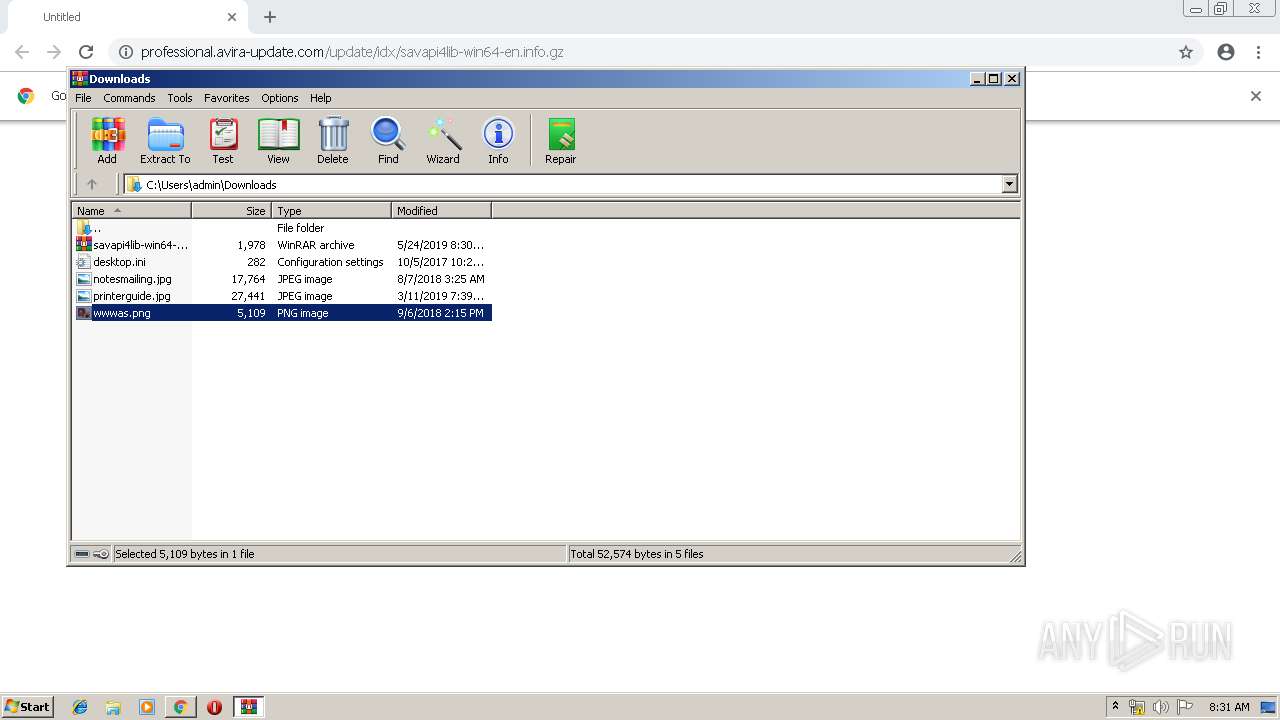Open a new Chrome tab
The width and height of the screenshot is (1280, 720).
click(270, 17)
